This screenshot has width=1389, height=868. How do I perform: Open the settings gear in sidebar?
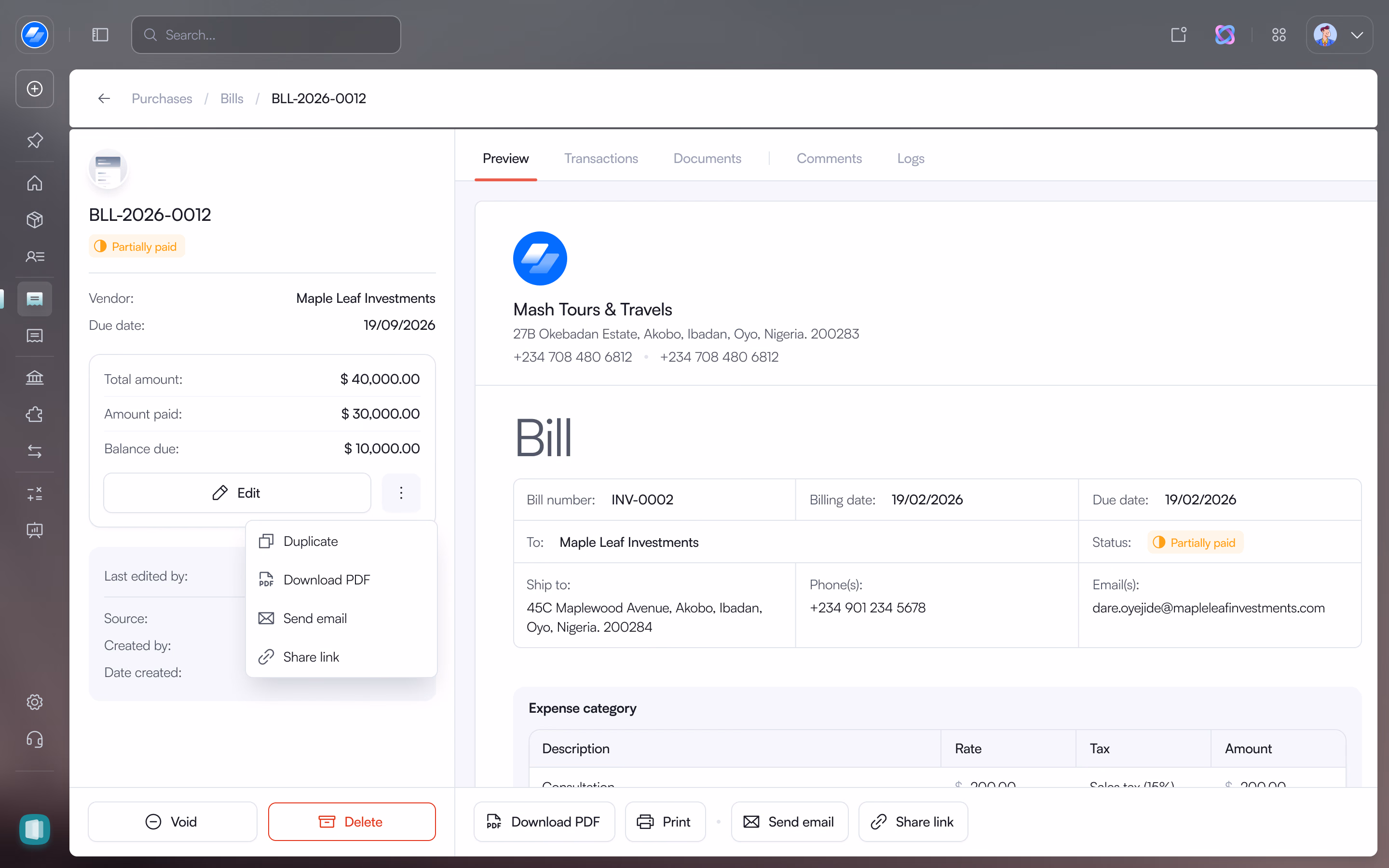35,702
